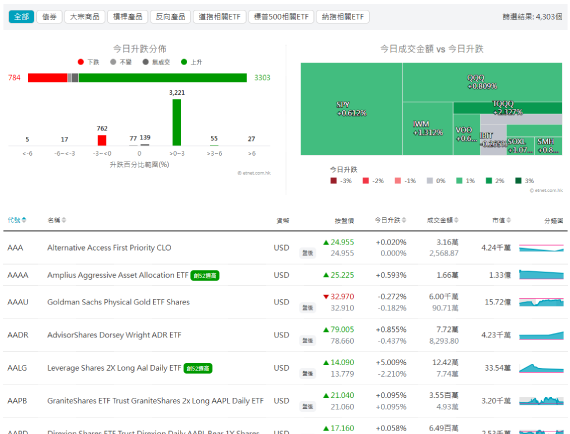Open the AAAA ticker link
Screen dimensions: 570x434
click(18, 275)
